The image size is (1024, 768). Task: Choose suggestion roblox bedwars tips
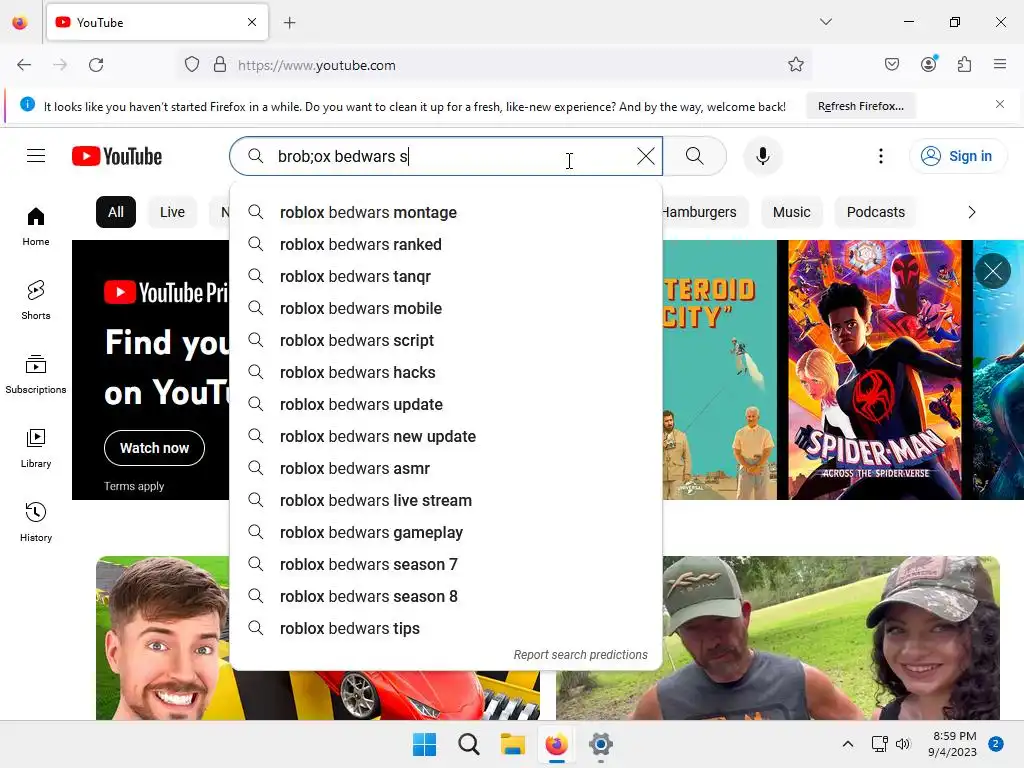point(446,628)
